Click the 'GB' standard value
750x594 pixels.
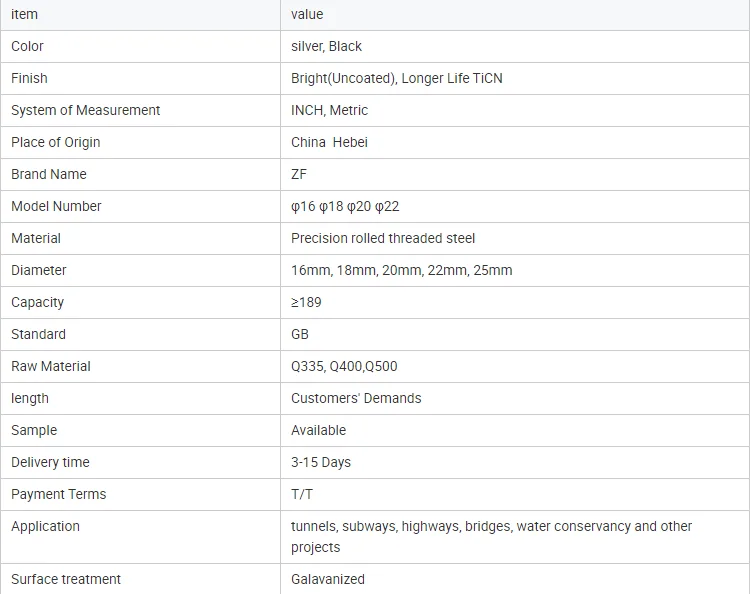point(300,334)
